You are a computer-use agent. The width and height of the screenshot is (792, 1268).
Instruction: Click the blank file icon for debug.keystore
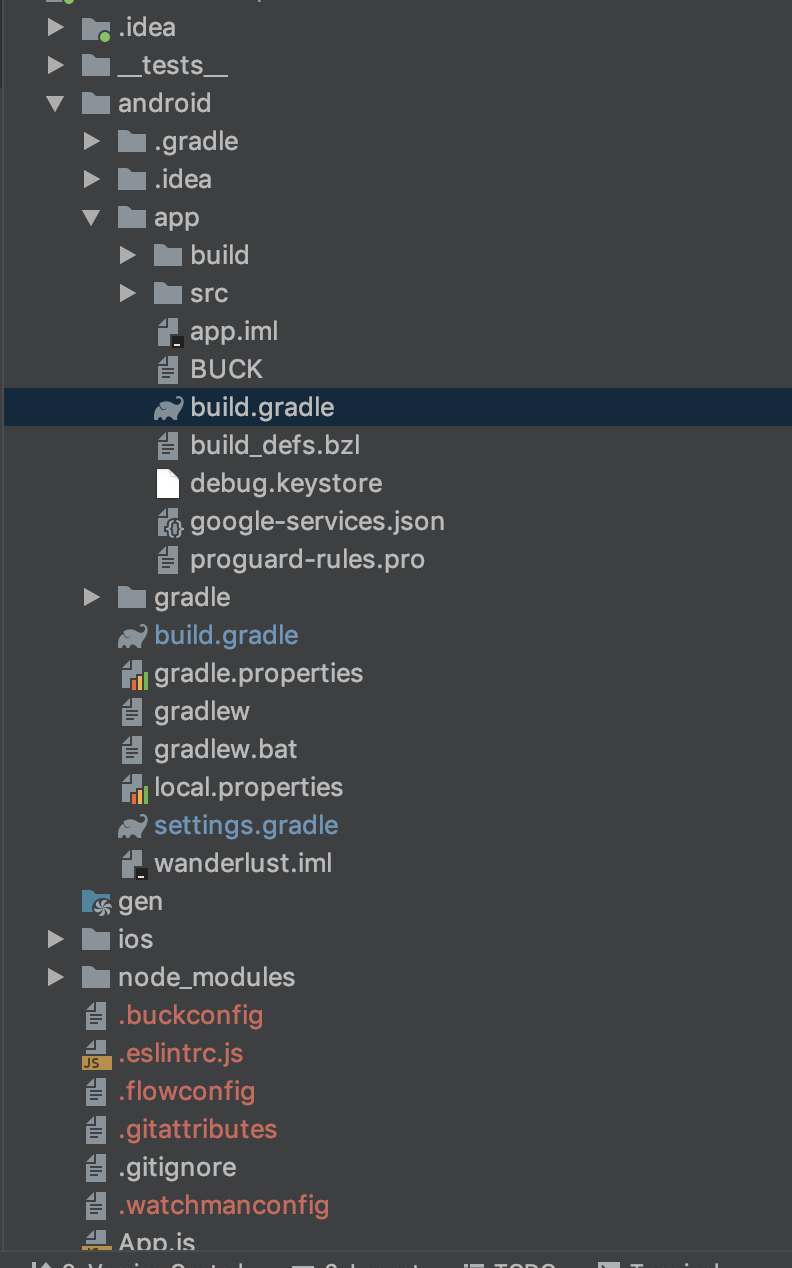(168, 484)
